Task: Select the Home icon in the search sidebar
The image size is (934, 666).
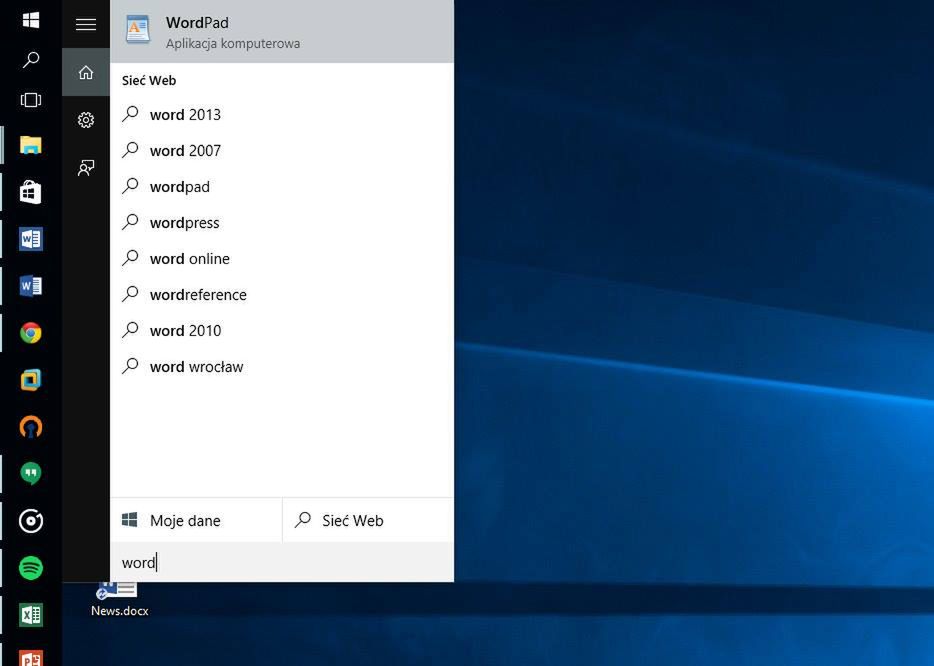Action: tap(86, 73)
